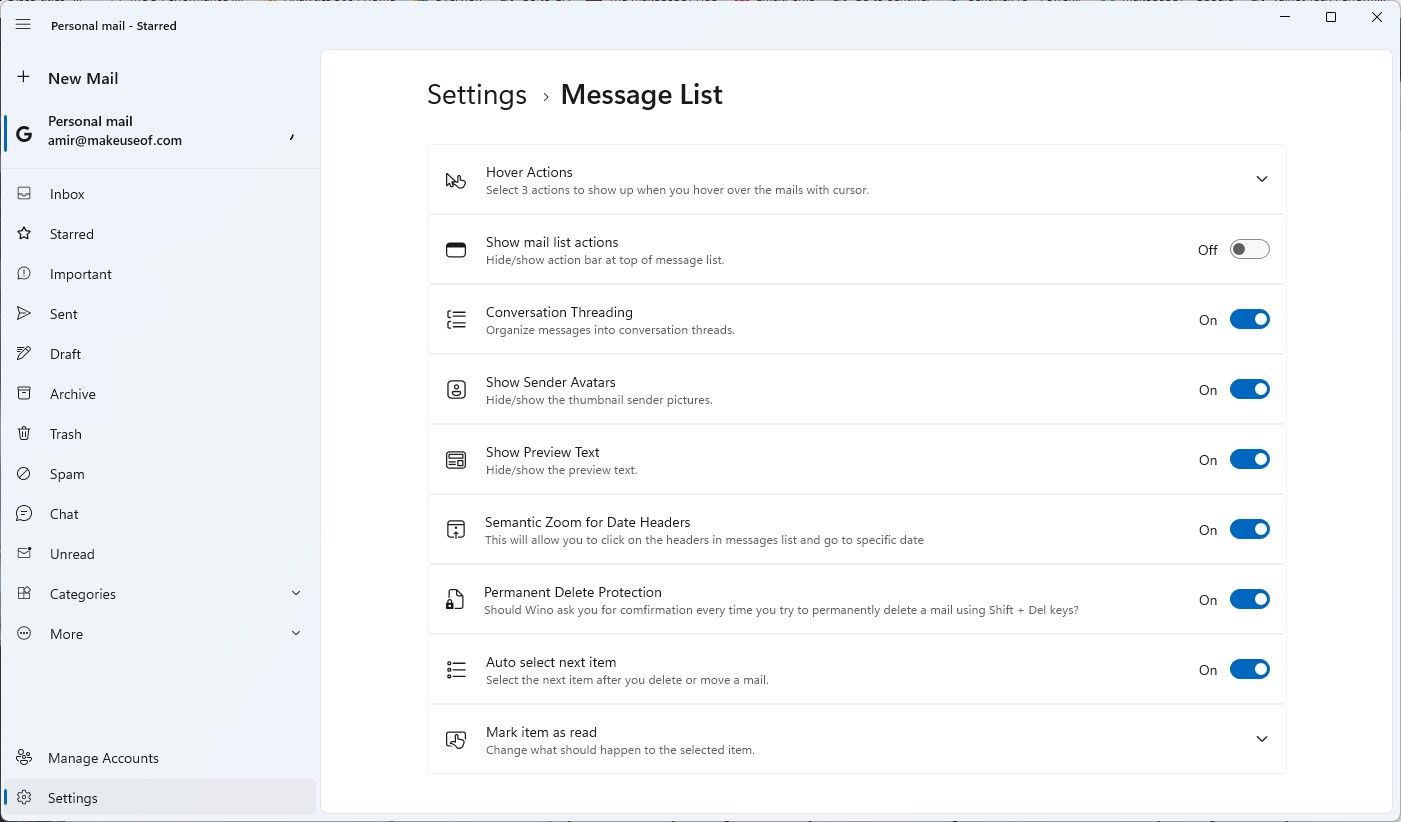Click the Starred folder label

pos(72,234)
